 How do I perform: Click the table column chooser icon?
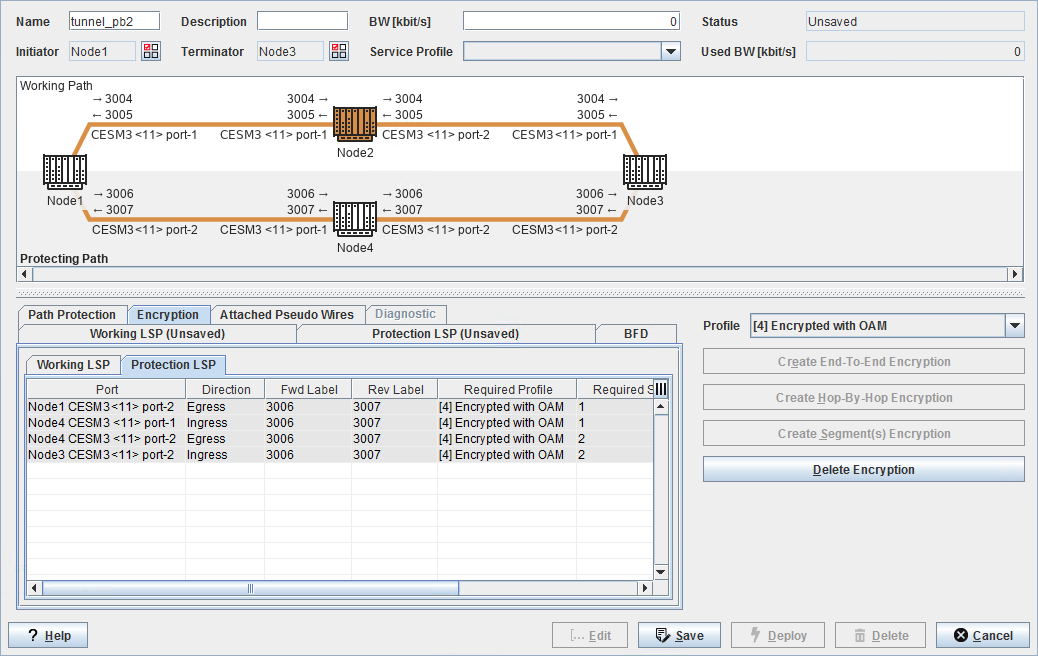[660, 389]
